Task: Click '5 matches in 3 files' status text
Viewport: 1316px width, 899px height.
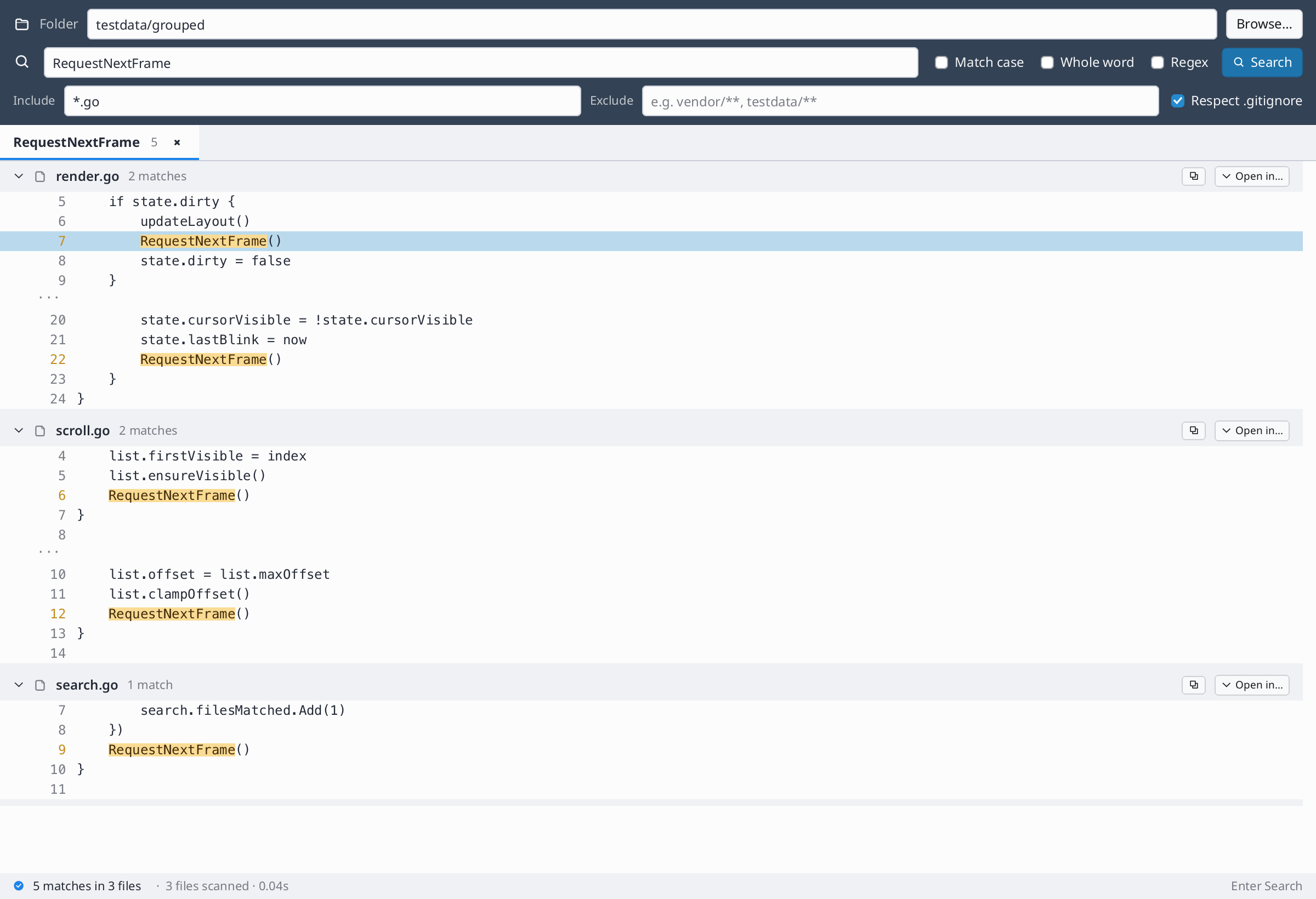Action: (87, 885)
